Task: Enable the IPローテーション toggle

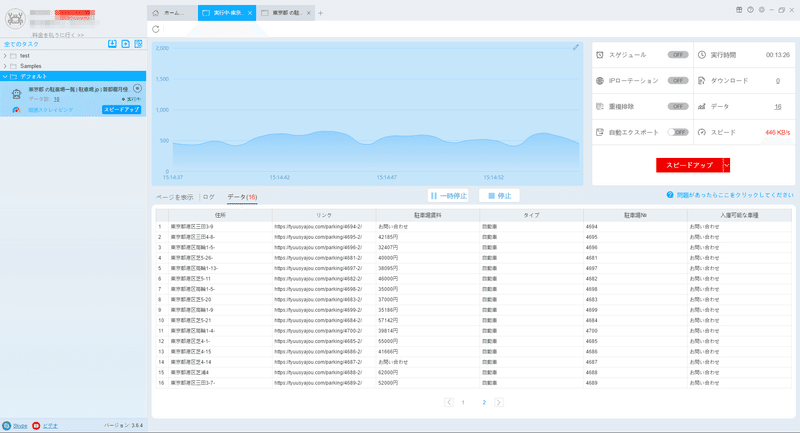Action: [x=678, y=81]
